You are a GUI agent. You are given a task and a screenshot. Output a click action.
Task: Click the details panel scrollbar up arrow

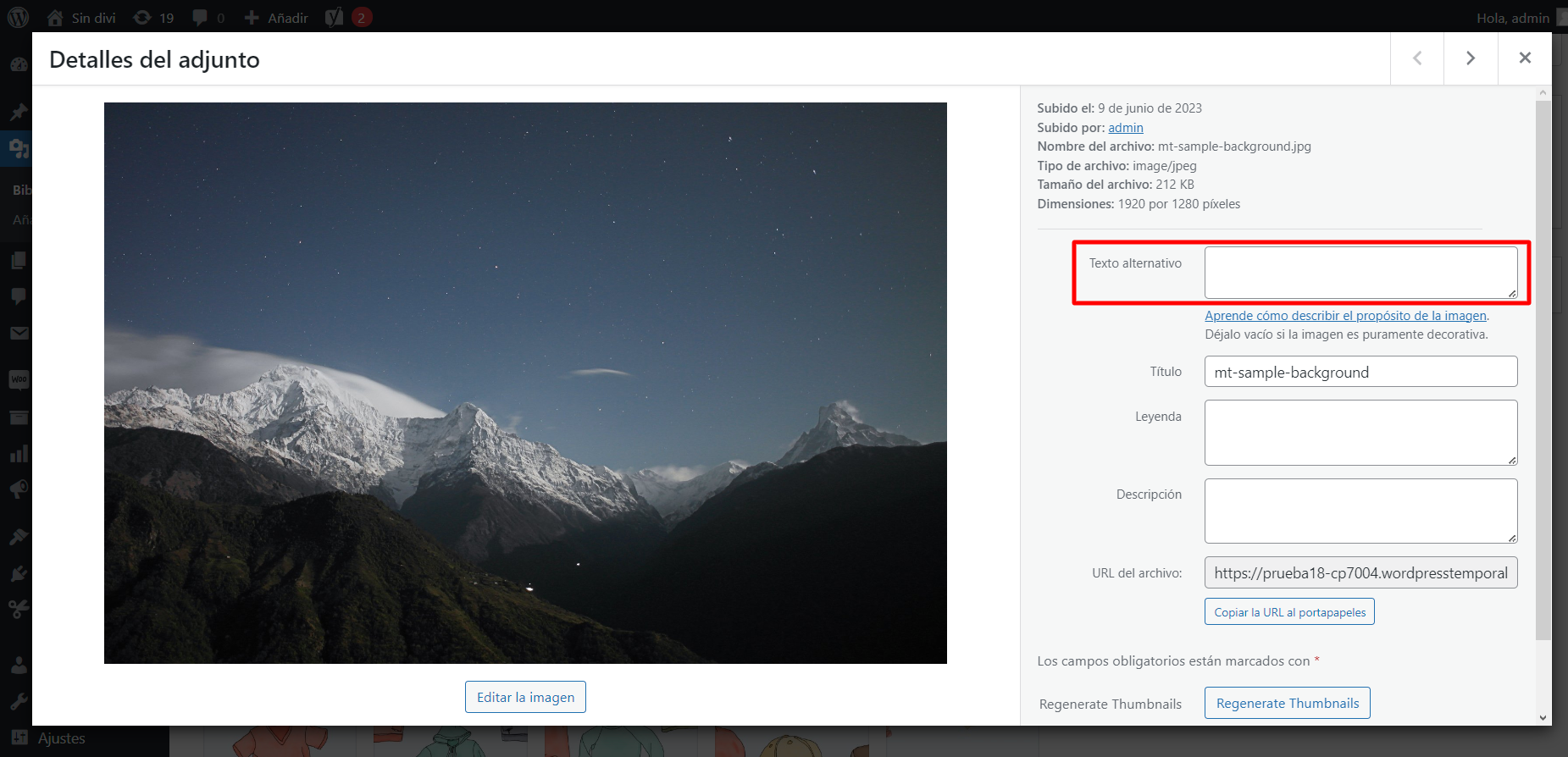tap(1543, 92)
